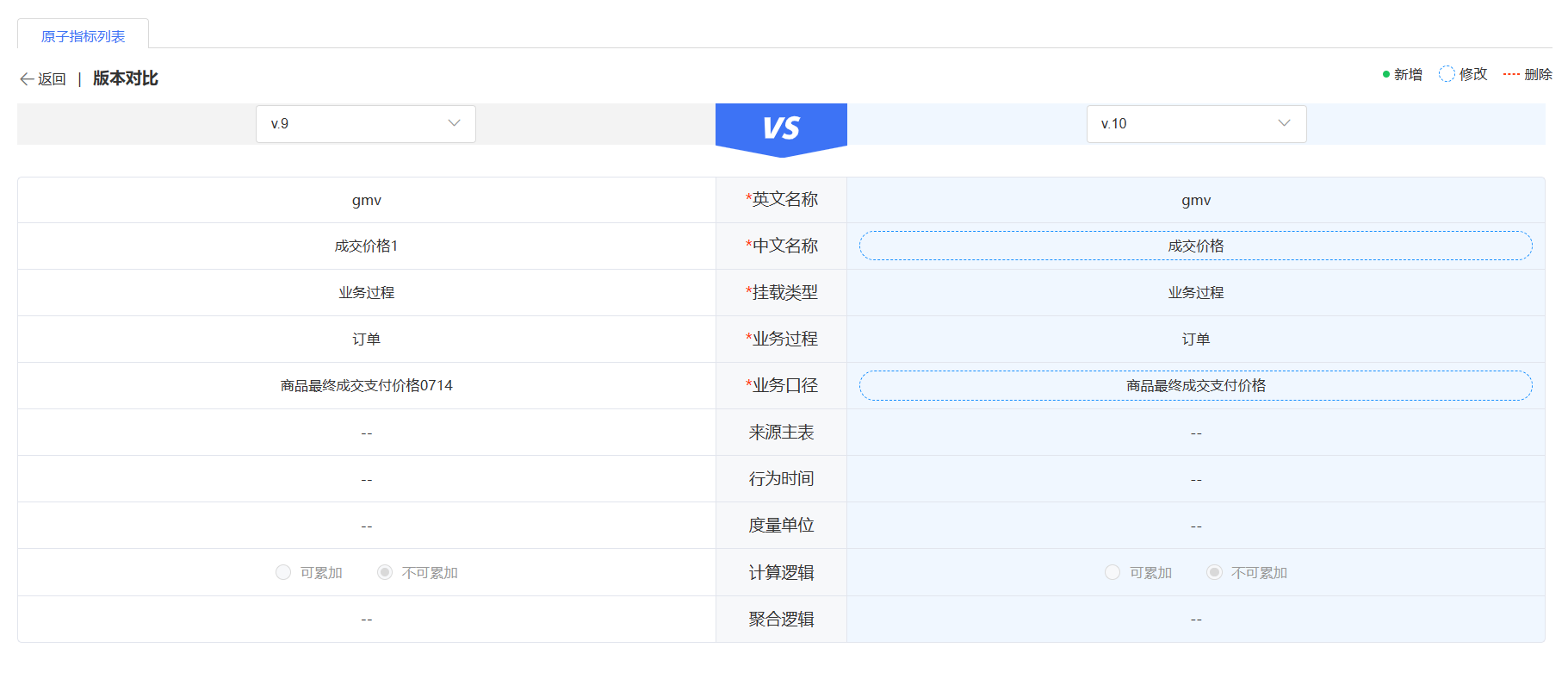Click the blue VS badge
The image size is (1568, 679).
click(781, 129)
